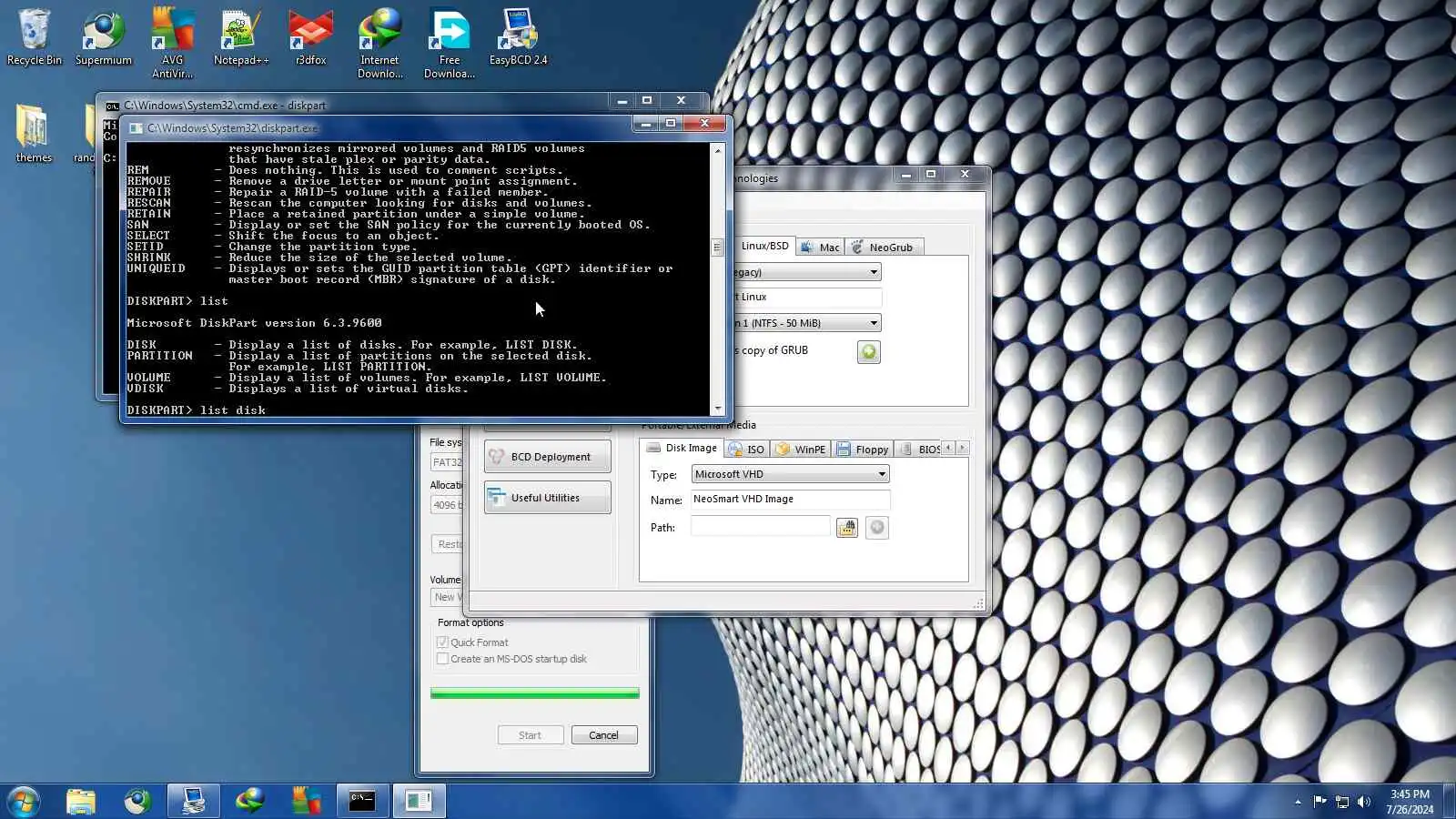Click the Start button in format dialog
This screenshot has height=819, width=1456.
point(530,735)
